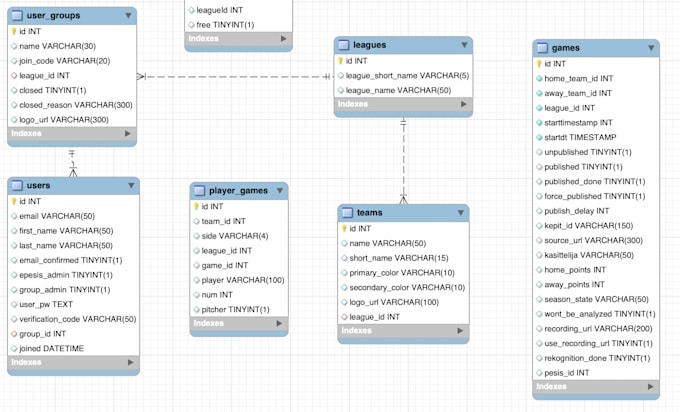The image size is (680, 412).
Task: Click diamond icon next to email VARCHAR(50)
Action: click(14, 216)
